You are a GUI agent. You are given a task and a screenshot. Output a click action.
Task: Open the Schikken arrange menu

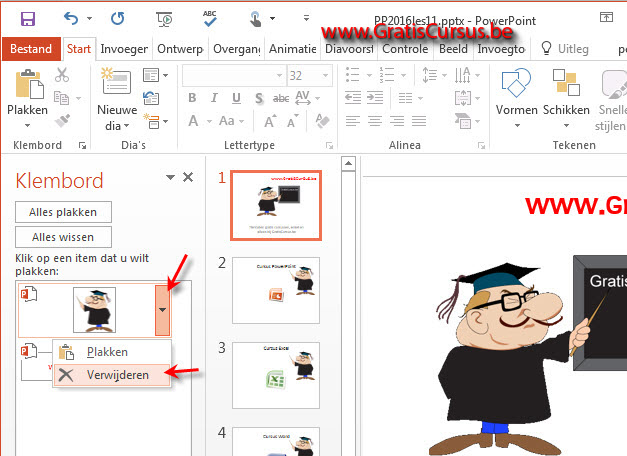click(566, 98)
